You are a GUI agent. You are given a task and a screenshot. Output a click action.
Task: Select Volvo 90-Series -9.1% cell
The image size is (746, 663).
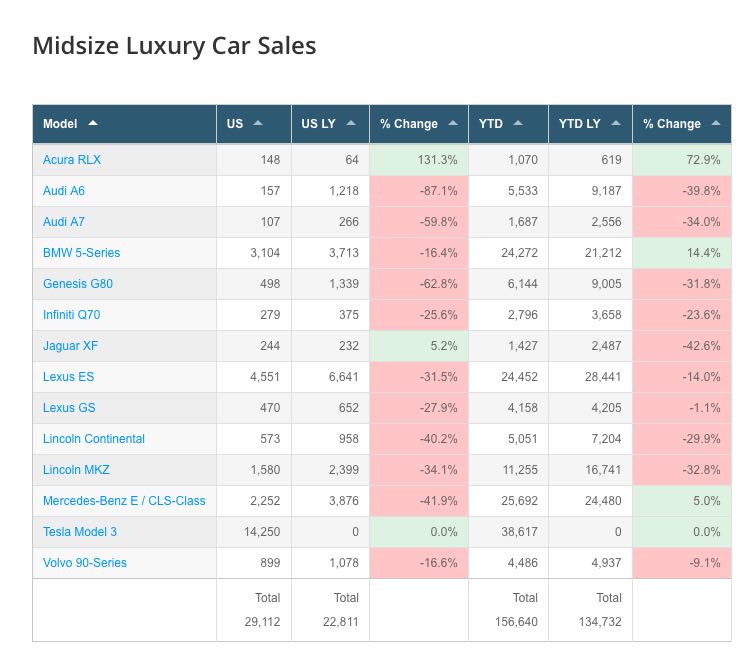pyautogui.click(x=682, y=563)
